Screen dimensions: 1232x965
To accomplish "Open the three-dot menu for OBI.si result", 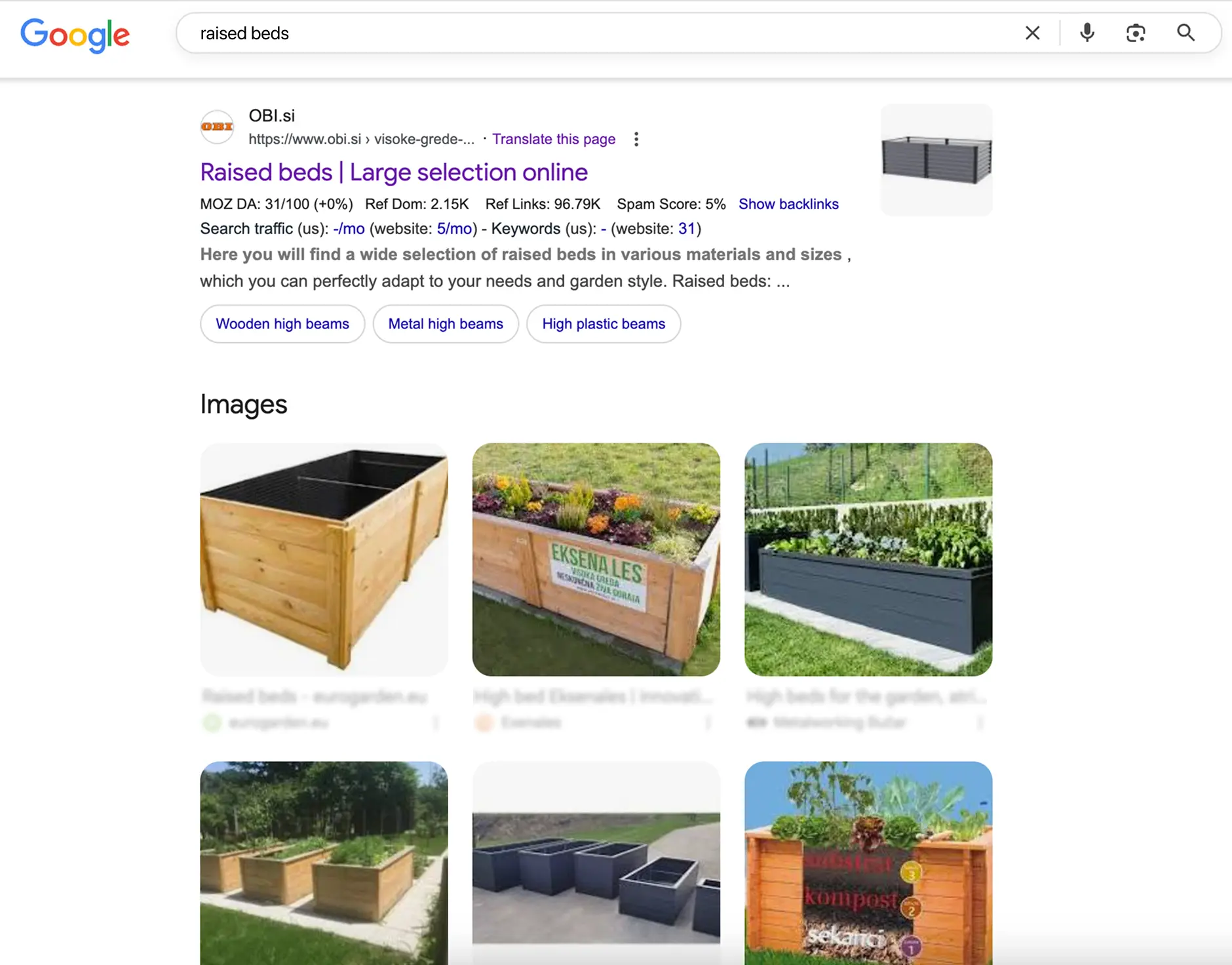I will coord(636,139).
